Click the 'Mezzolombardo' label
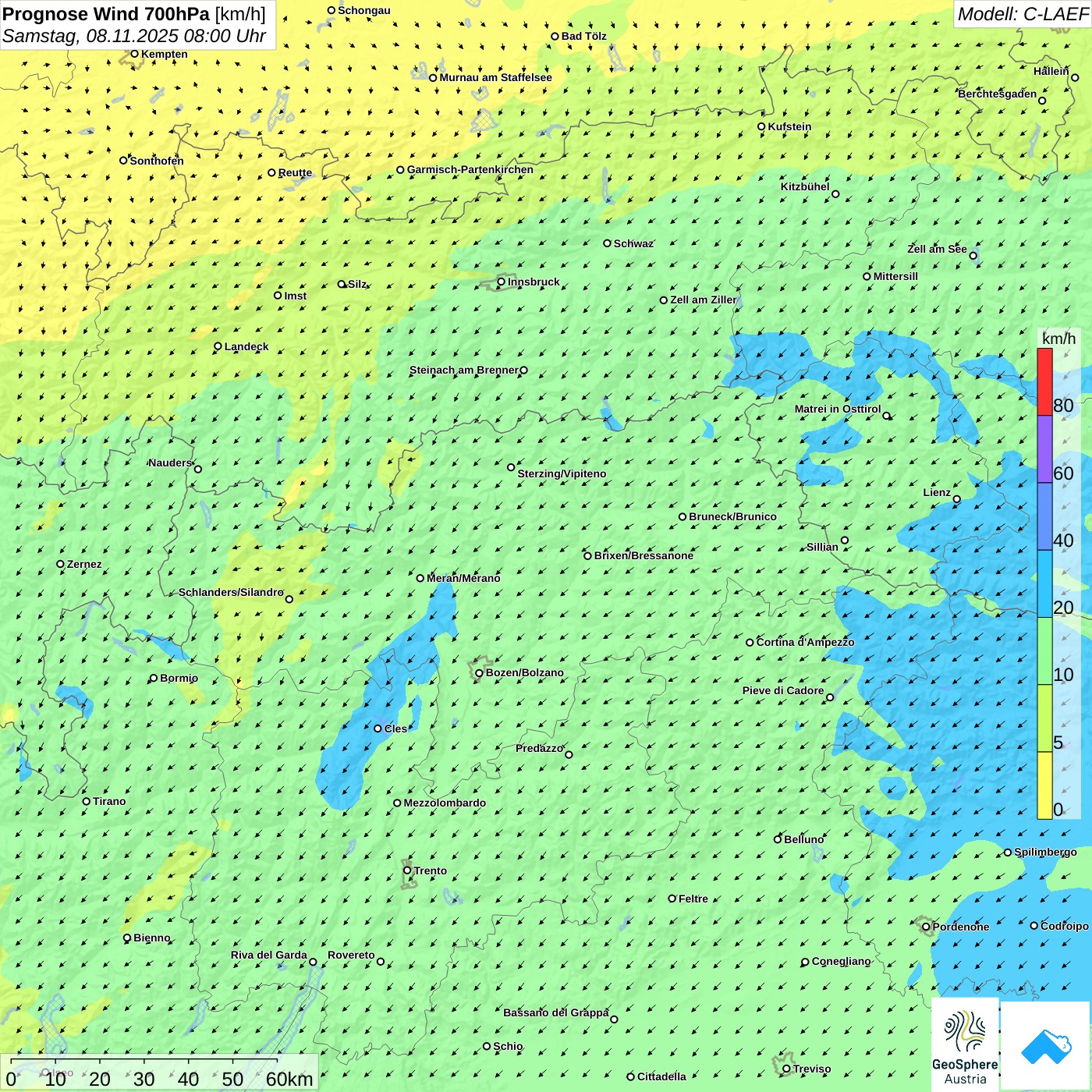The image size is (1092, 1092). [x=445, y=803]
